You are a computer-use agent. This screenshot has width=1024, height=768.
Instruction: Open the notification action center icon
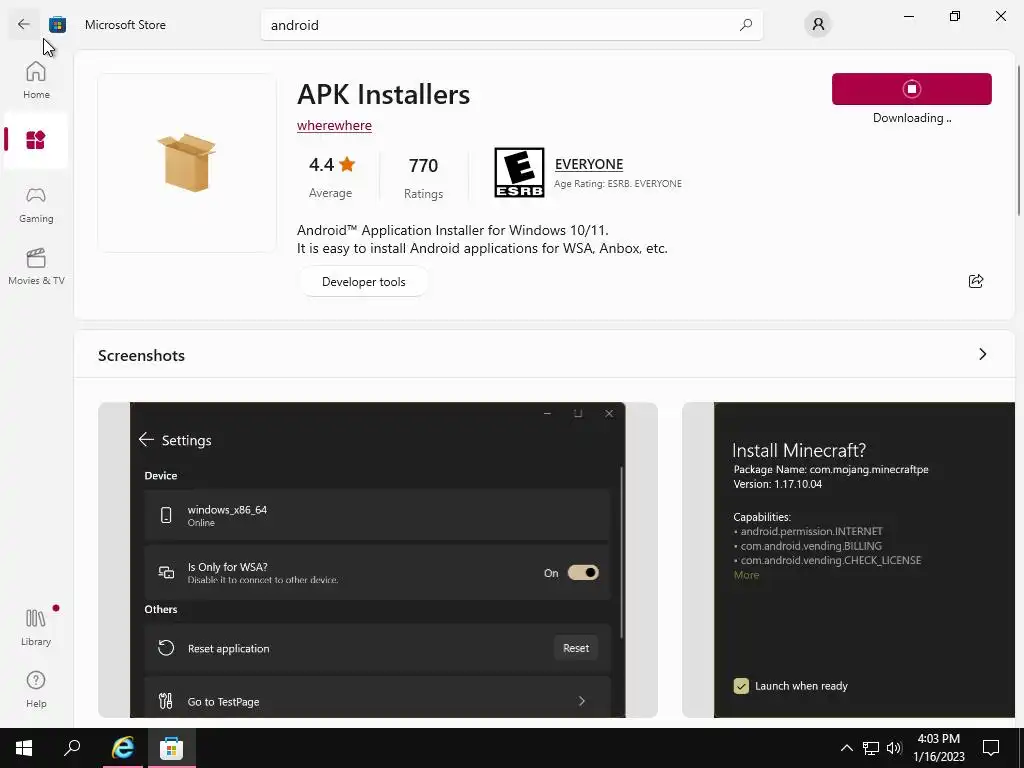[x=991, y=748]
